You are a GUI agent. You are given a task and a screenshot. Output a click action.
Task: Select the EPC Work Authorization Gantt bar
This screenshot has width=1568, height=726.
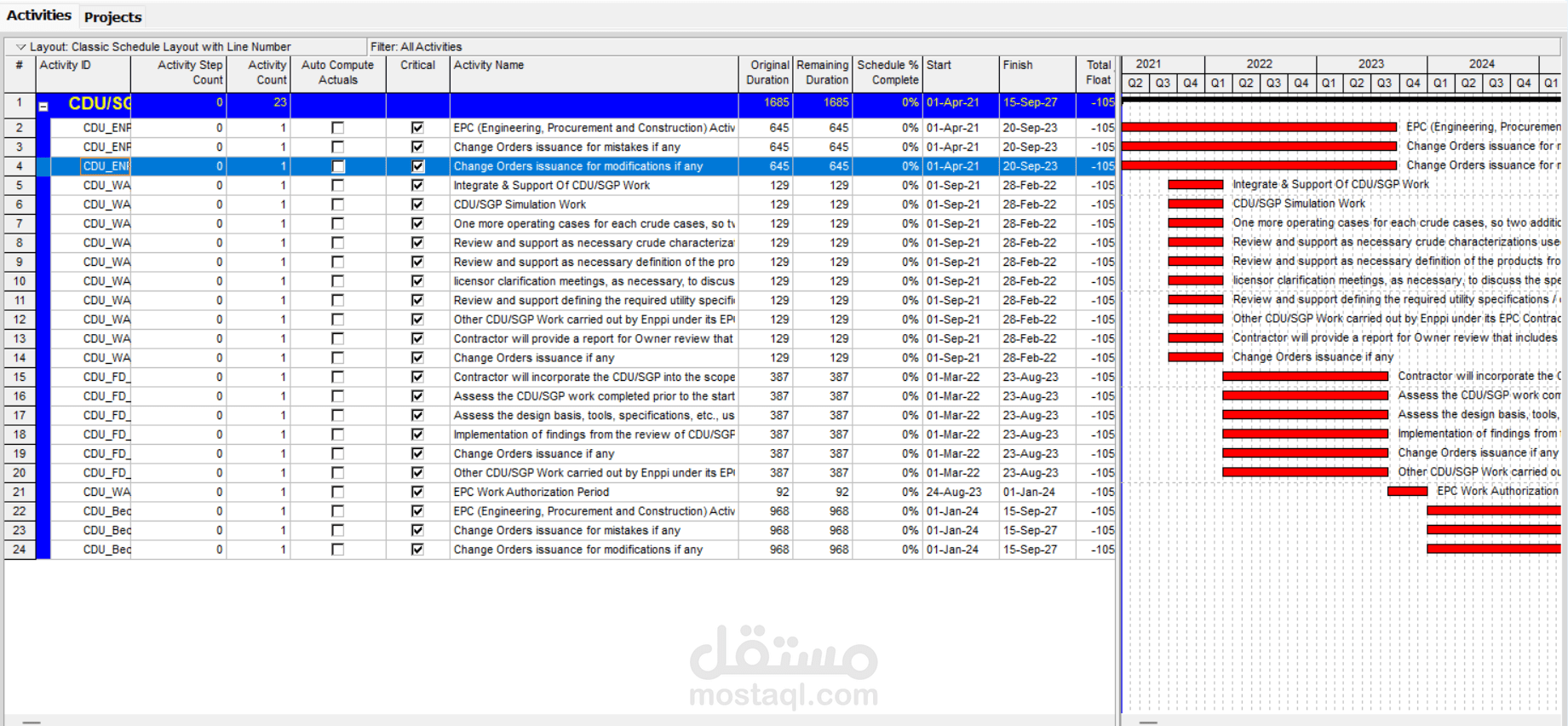[x=1407, y=491]
